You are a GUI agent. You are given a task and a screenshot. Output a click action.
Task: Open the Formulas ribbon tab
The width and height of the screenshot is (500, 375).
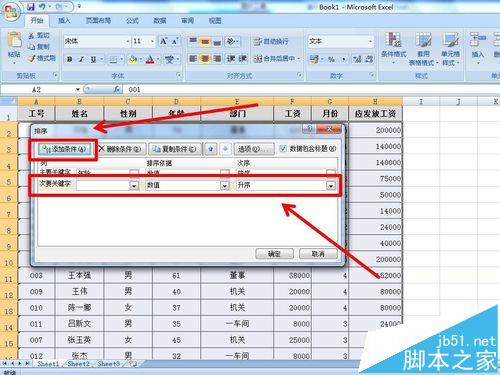(132, 21)
